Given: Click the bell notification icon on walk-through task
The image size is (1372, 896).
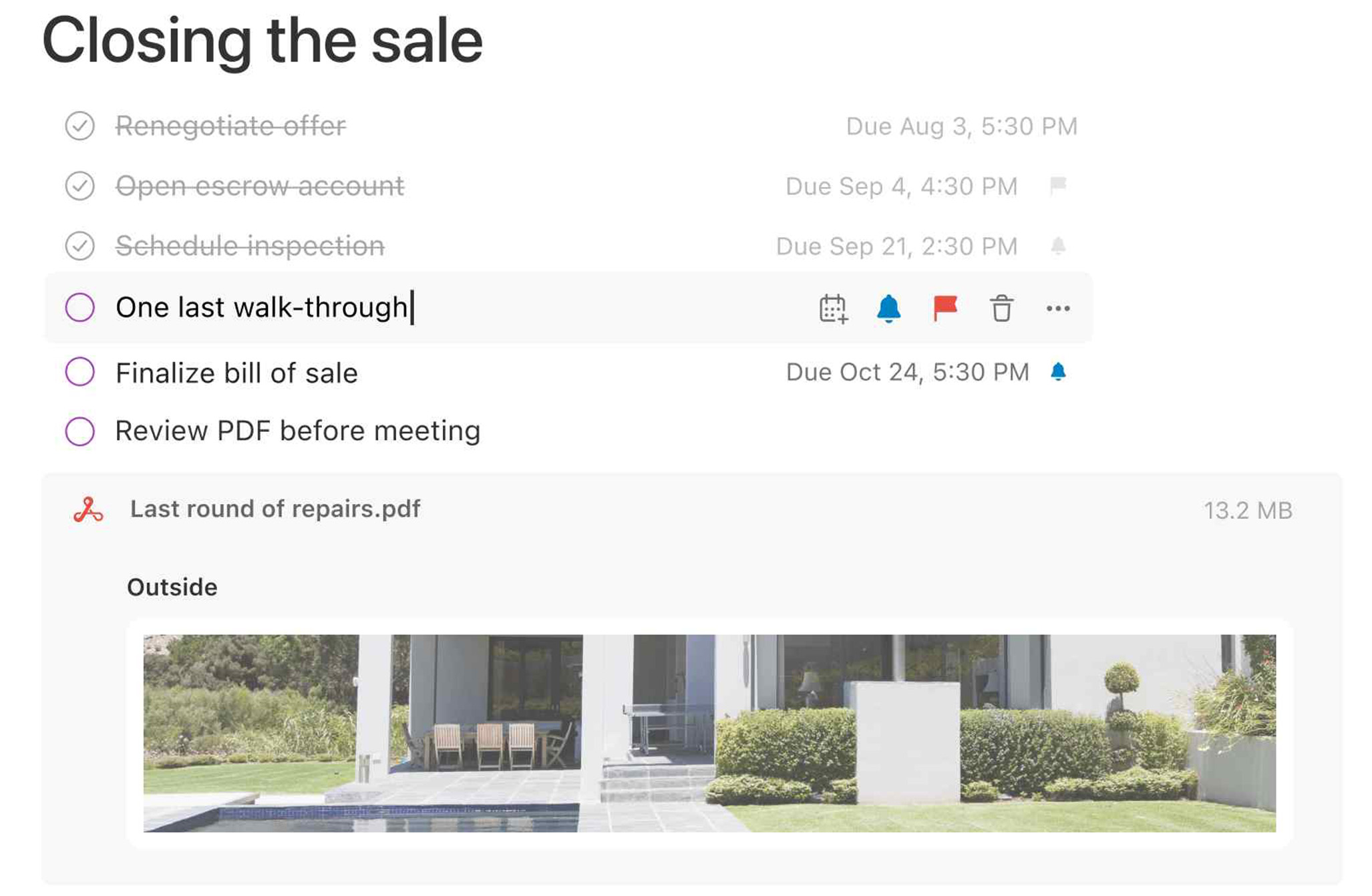Looking at the screenshot, I should tap(889, 307).
